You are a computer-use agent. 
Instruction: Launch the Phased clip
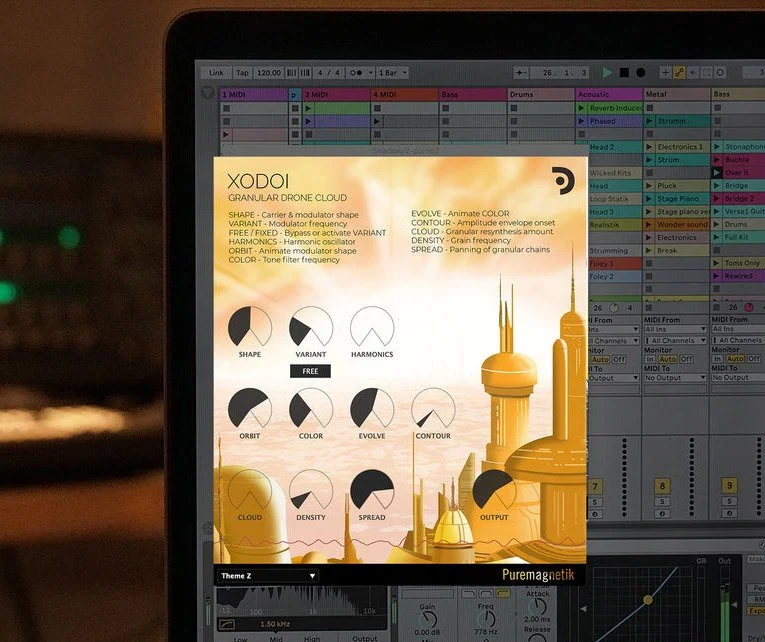(581, 121)
